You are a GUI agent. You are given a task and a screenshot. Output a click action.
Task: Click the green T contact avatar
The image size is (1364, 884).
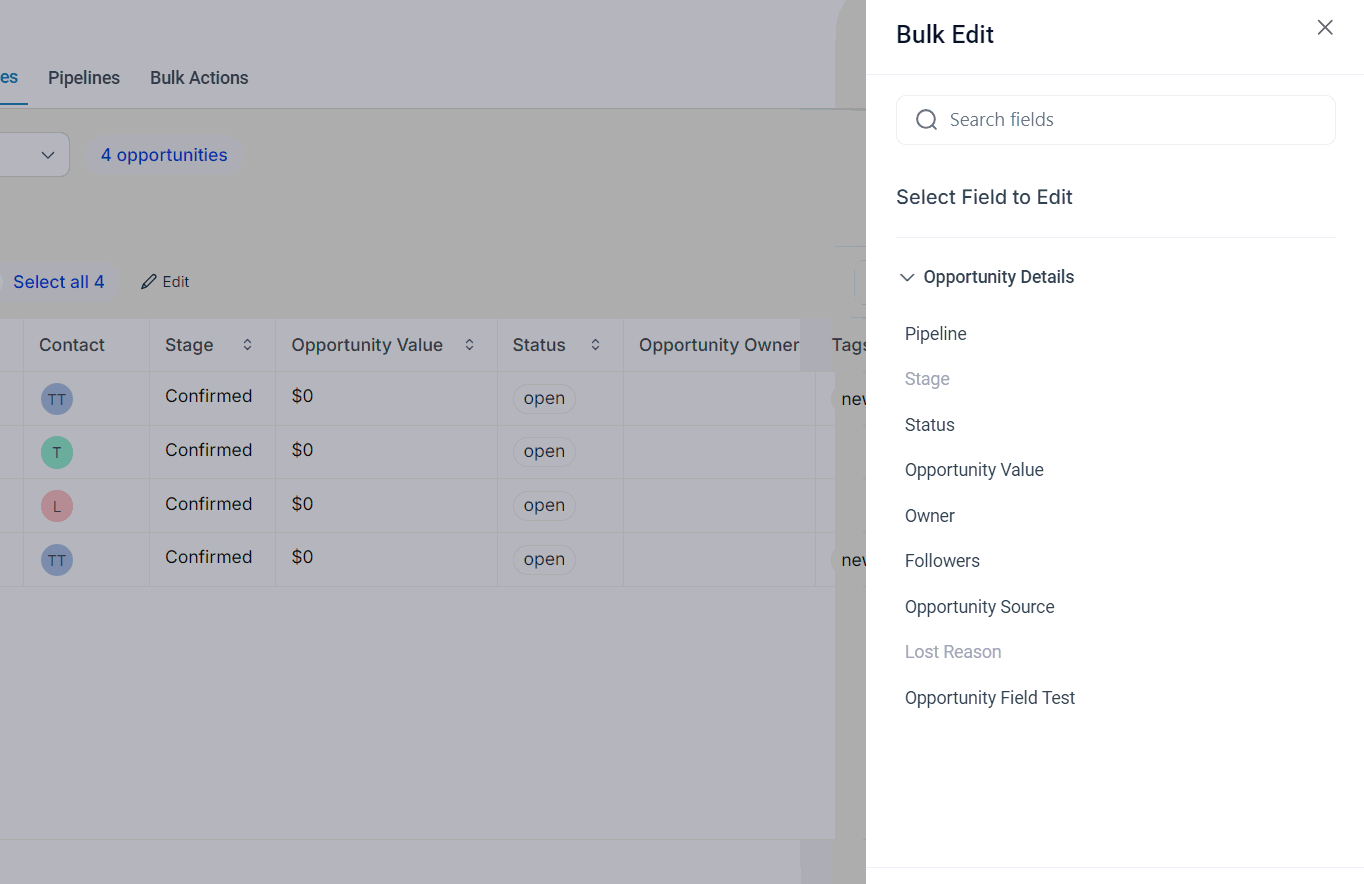pyautogui.click(x=57, y=452)
